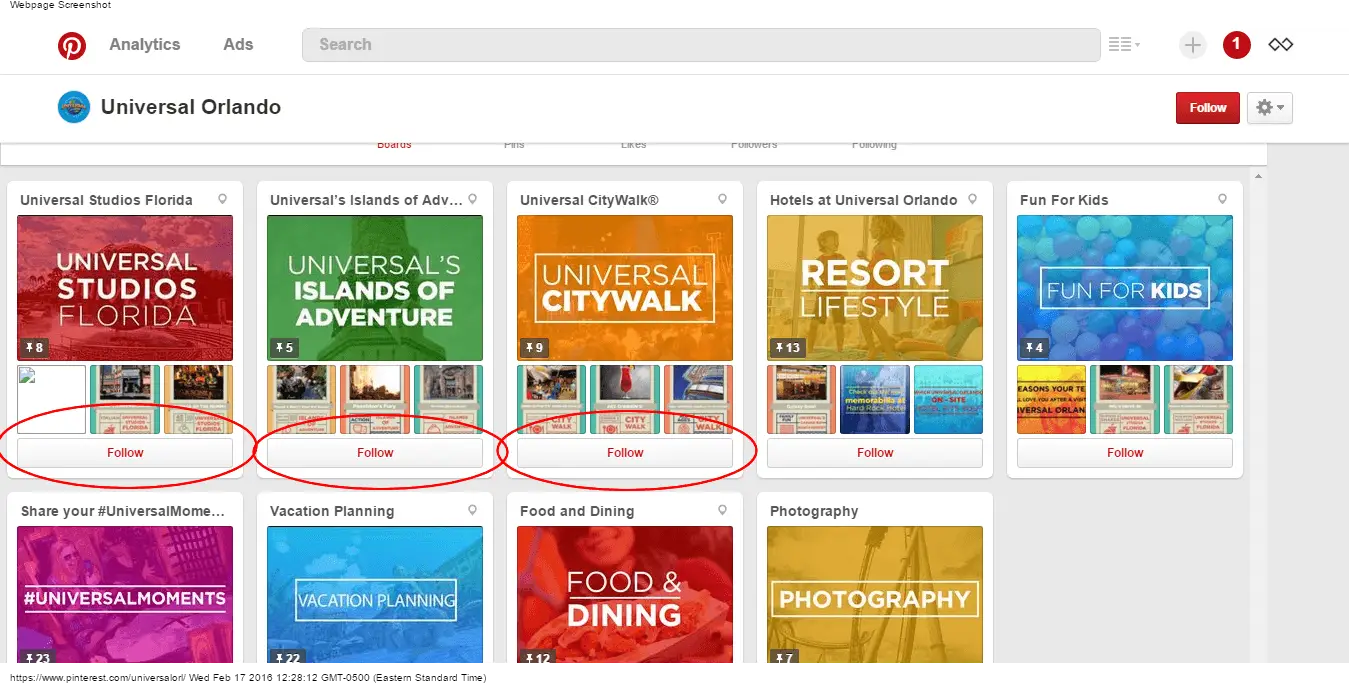The width and height of the screenshot is (1349, 683).
Task: Open the Share your #UniversalMome... board title
Action: [122, 511]
